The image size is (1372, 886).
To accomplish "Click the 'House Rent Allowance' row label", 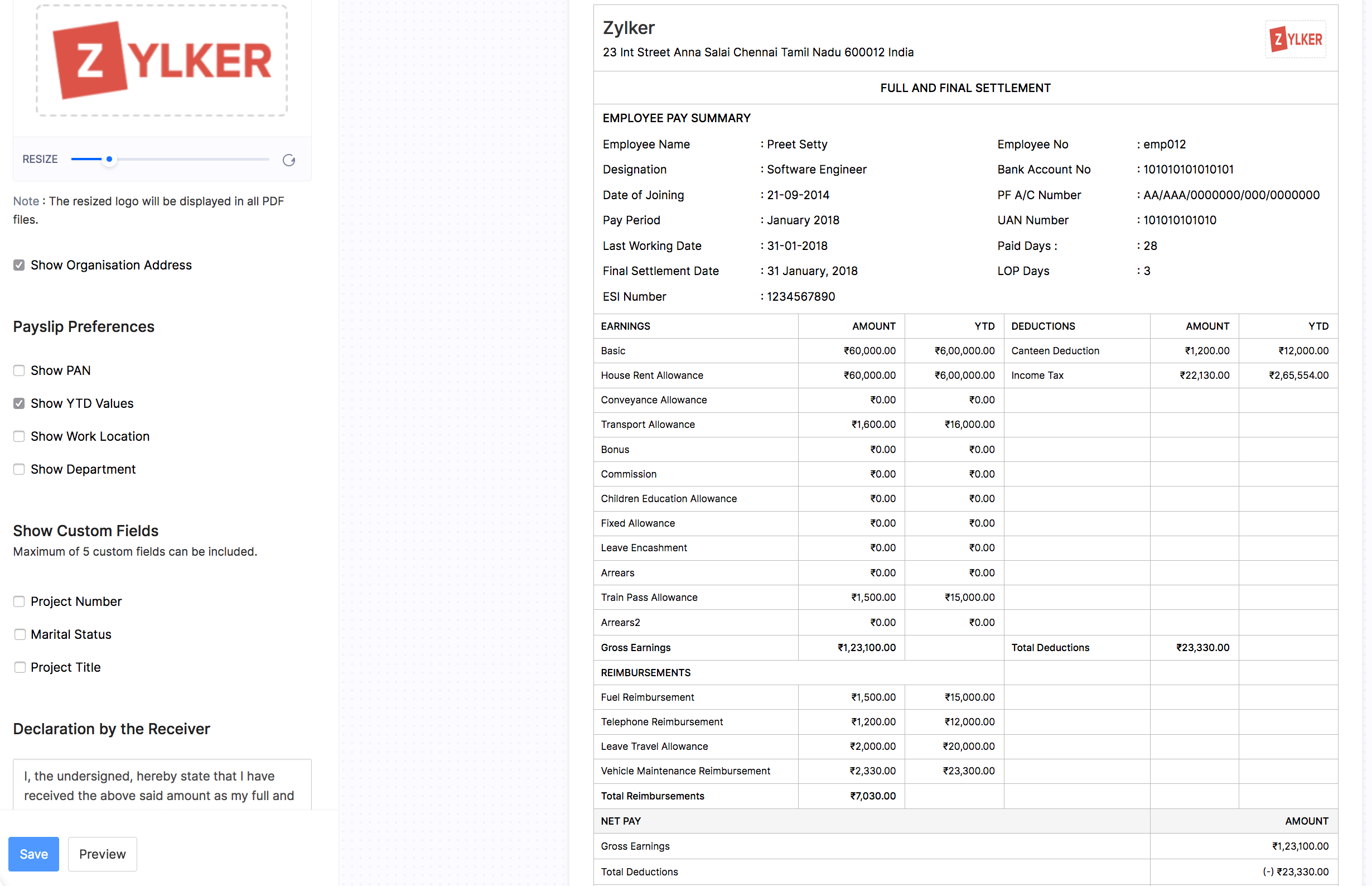I will [652, 375].
